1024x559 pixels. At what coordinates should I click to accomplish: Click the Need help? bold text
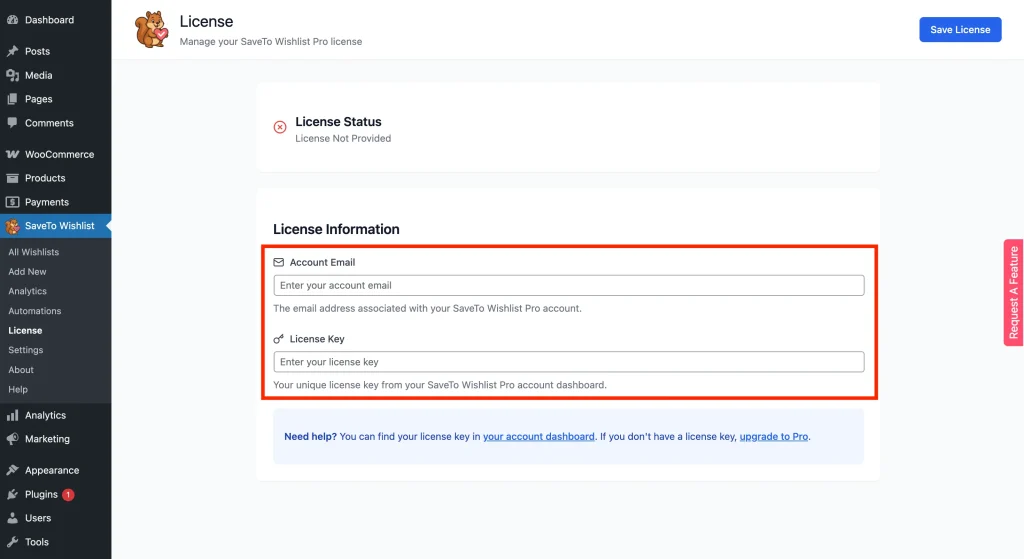pyautogui.click(x=310, y=436)
